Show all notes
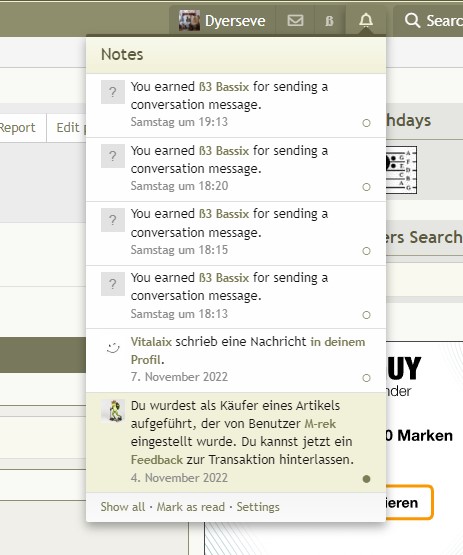This screenshot has height=555, width=463. 122,507
